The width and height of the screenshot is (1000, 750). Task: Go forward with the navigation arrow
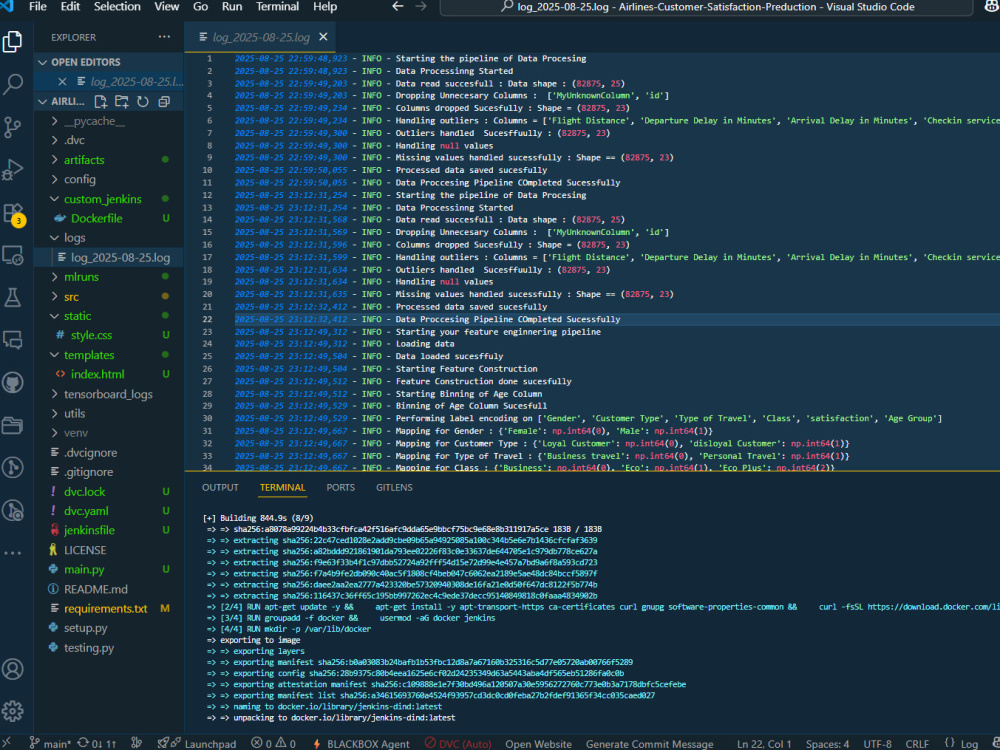[421, 6]
